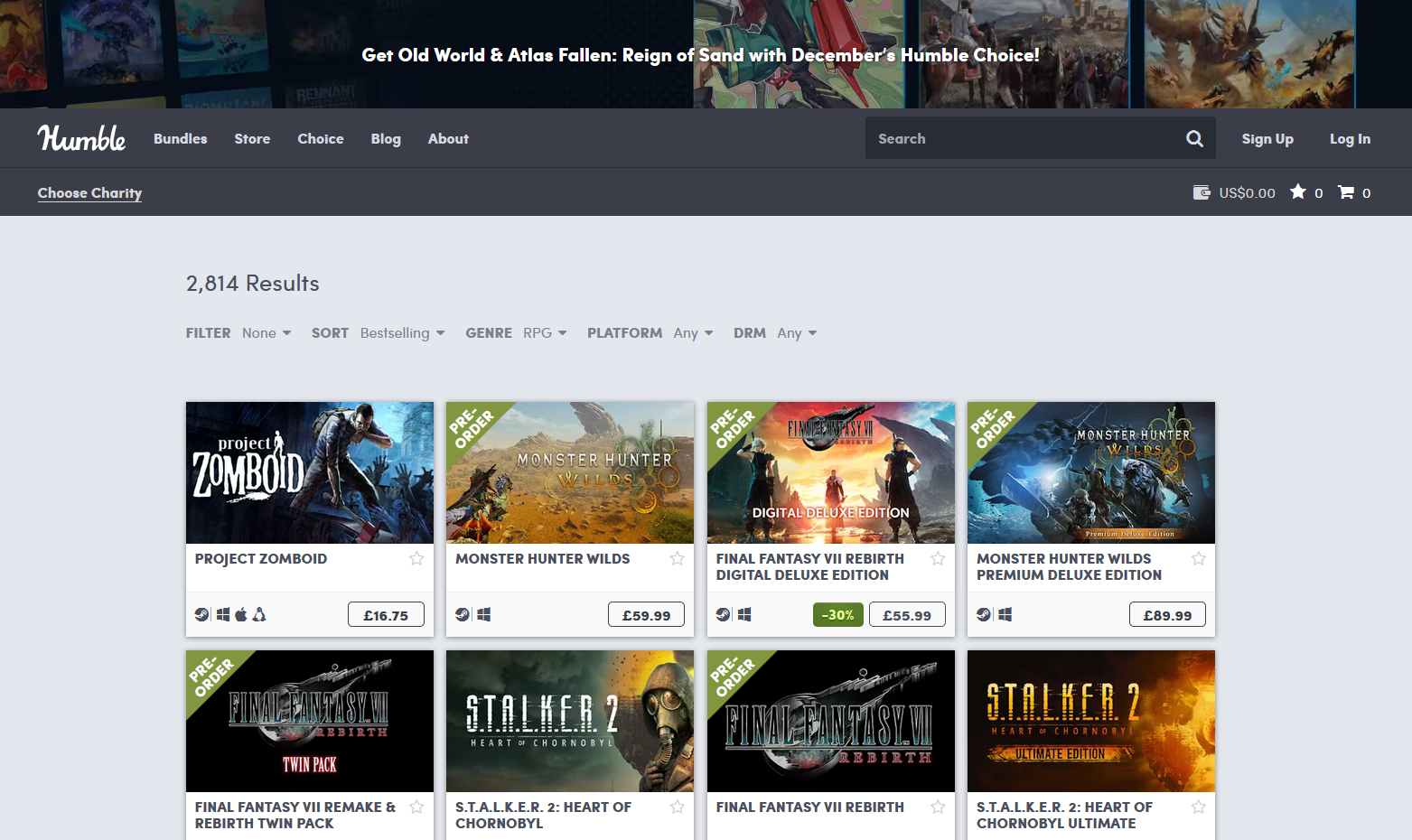Open Store in navigation
1412x840 pixels.
[x=252, y=138]
